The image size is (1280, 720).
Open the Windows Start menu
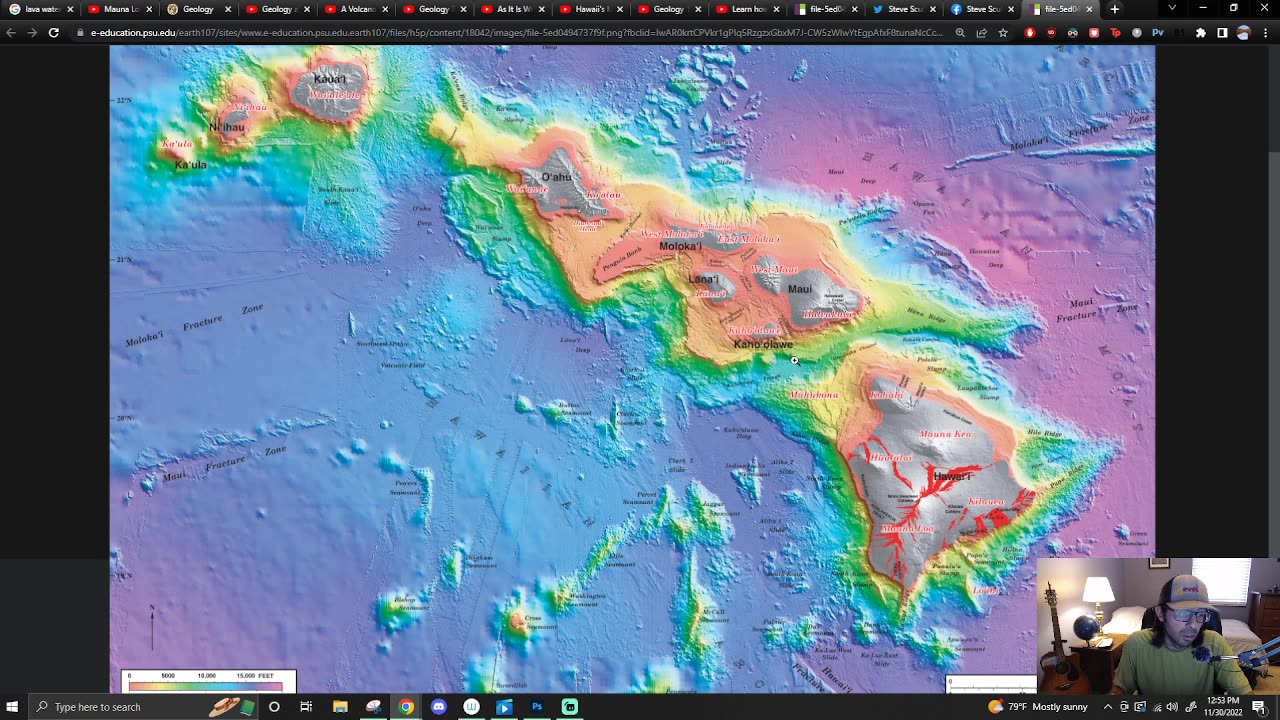[13, 707]
